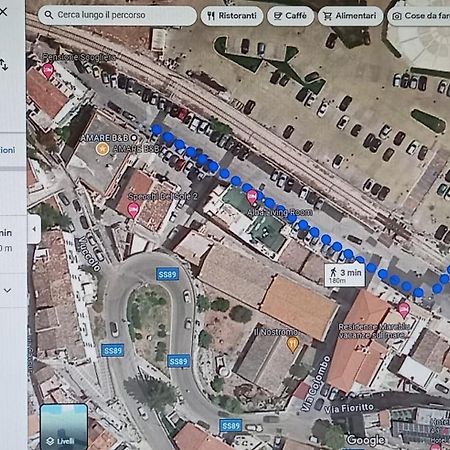Screen dimensions: 450x450
Task: Click the Google logo
Action: [x=366, y=440]
